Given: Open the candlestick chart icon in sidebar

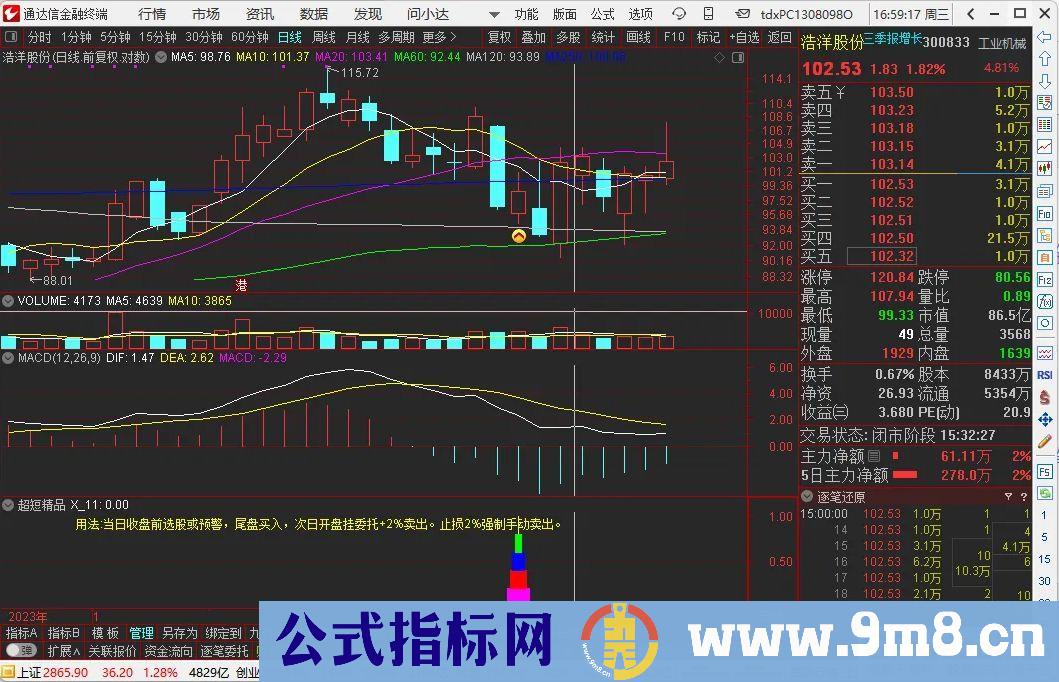Looking at the screenshot, I should pyautogui.click(x=1044, y=168).
